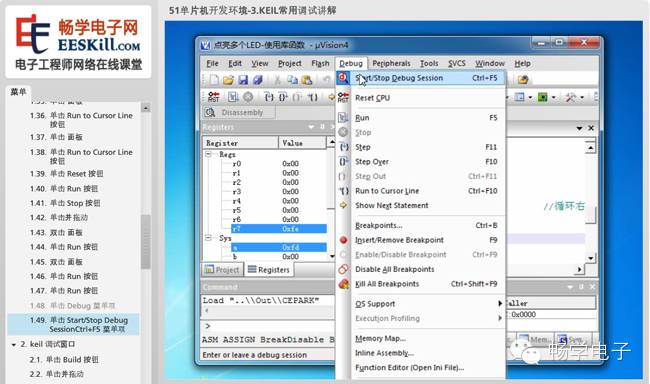This screenshot has width=650, height=384.
Task: Collapse the Sys tree node
Action: 209,238
